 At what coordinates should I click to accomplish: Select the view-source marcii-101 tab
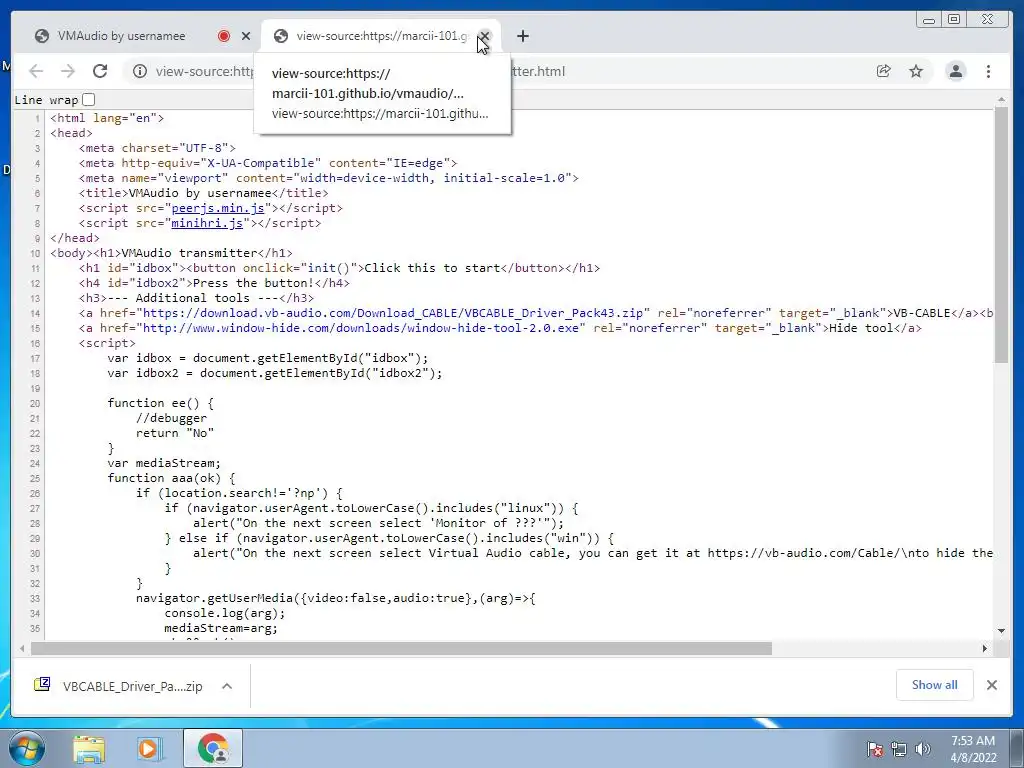click(382, 36)
